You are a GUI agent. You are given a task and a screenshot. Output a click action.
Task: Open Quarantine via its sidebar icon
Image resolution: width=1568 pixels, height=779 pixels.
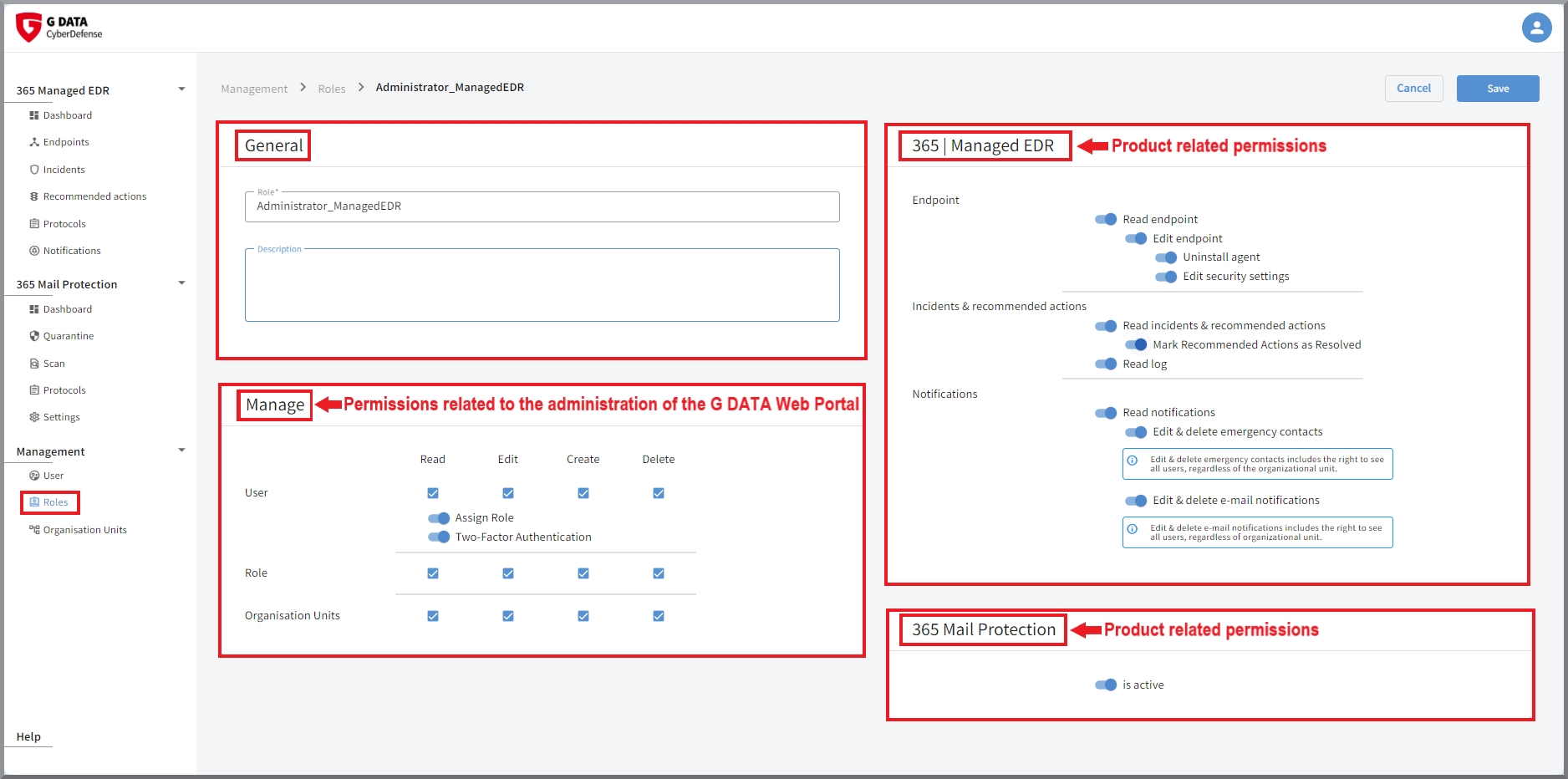point(34,336)
